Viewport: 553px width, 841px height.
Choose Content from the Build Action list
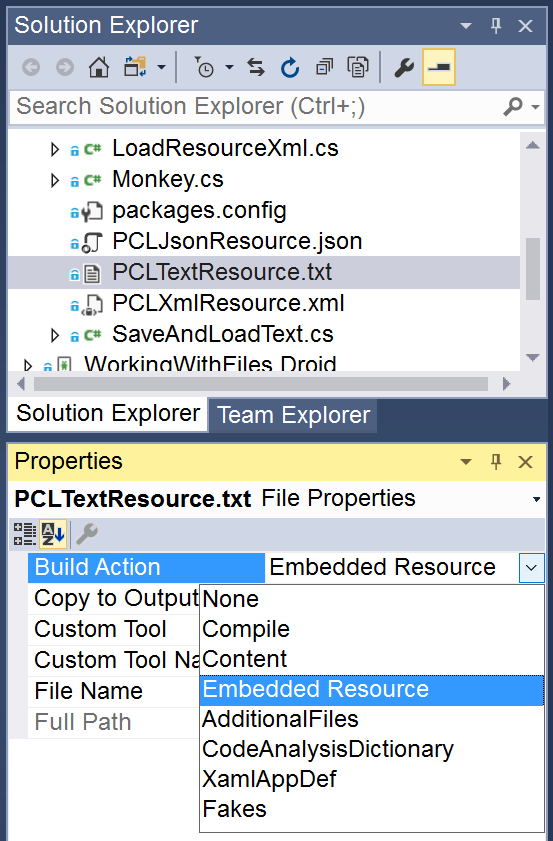tap(245, 659)
